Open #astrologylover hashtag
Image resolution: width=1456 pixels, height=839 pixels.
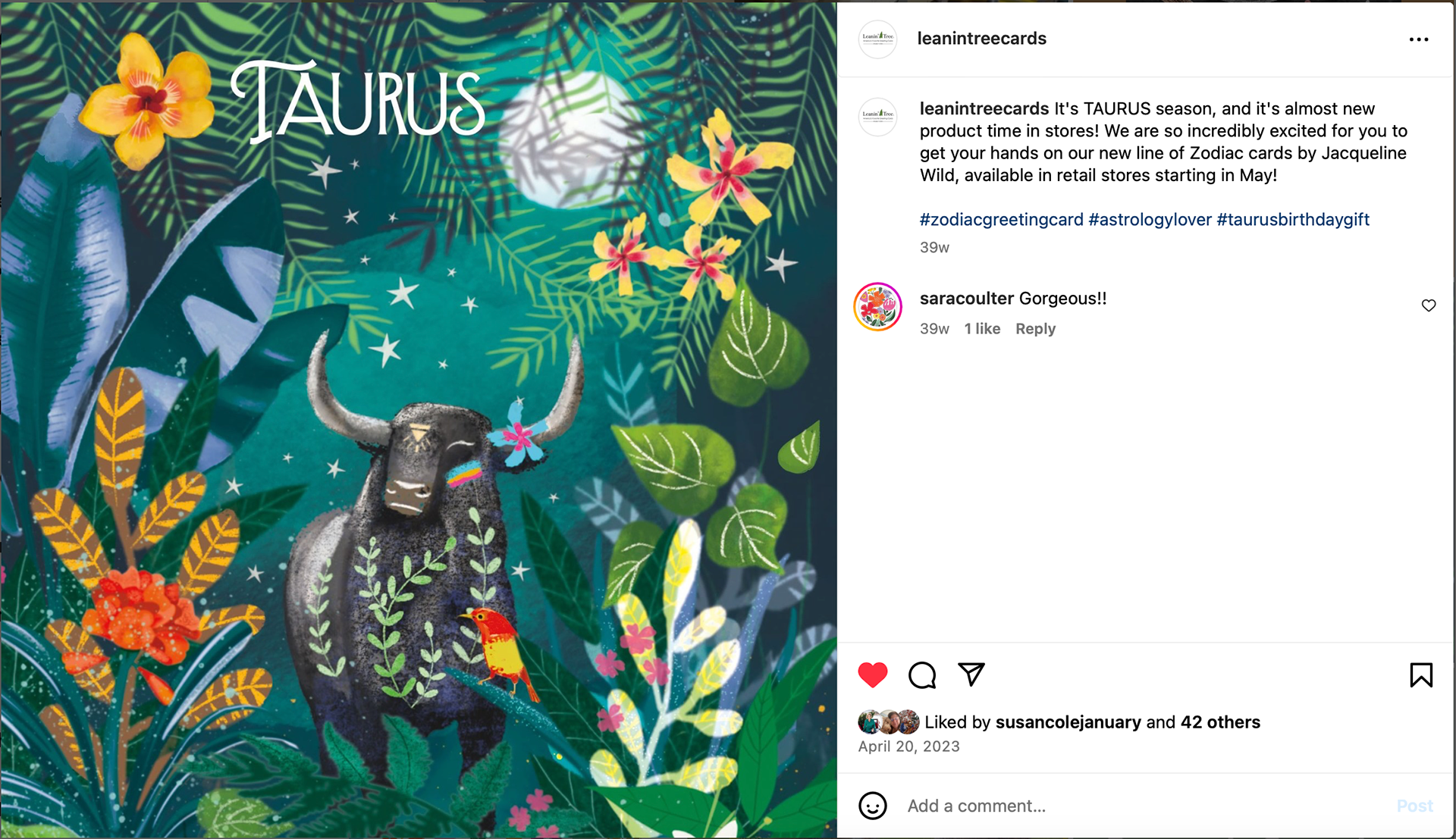click(x=1150, y=220)
